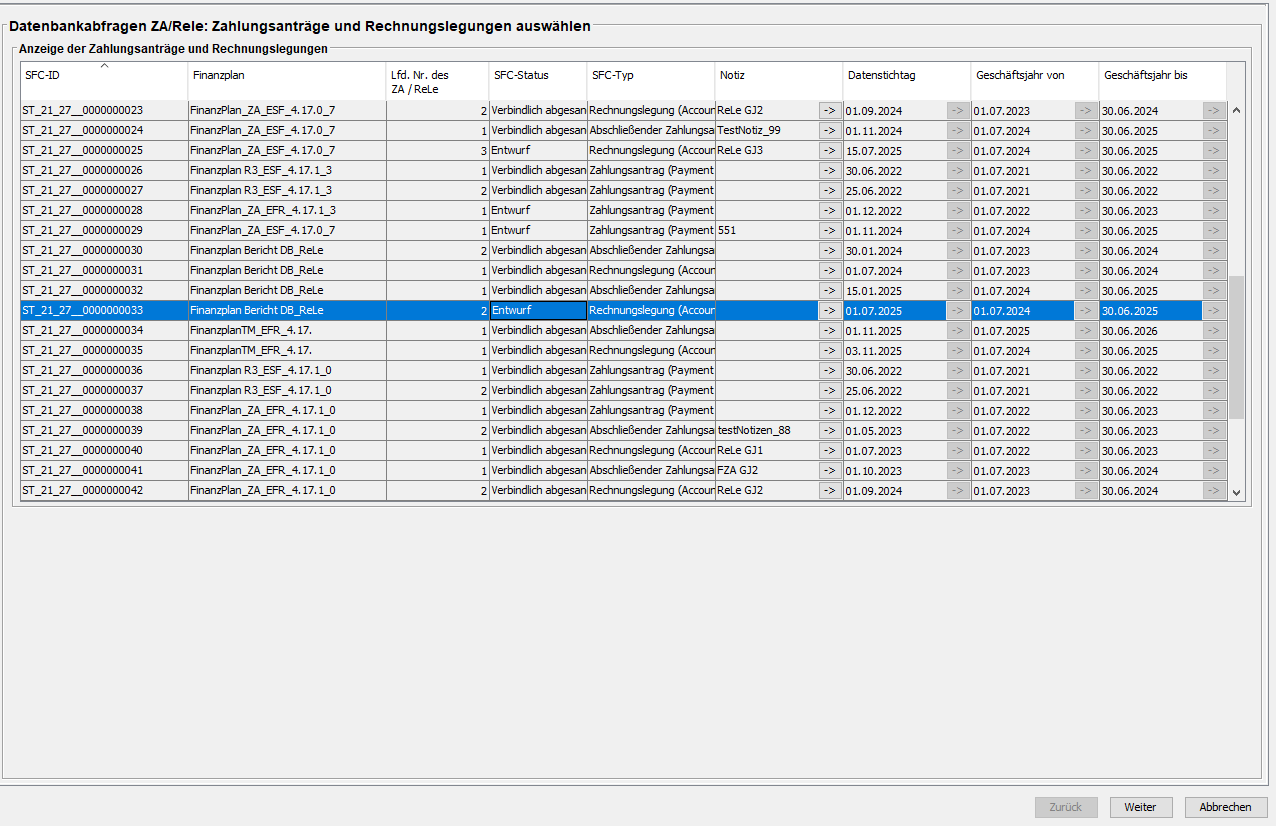
Task: Click the Finanzplan column header
Action: pyautogui.click(x=287, y=76)
